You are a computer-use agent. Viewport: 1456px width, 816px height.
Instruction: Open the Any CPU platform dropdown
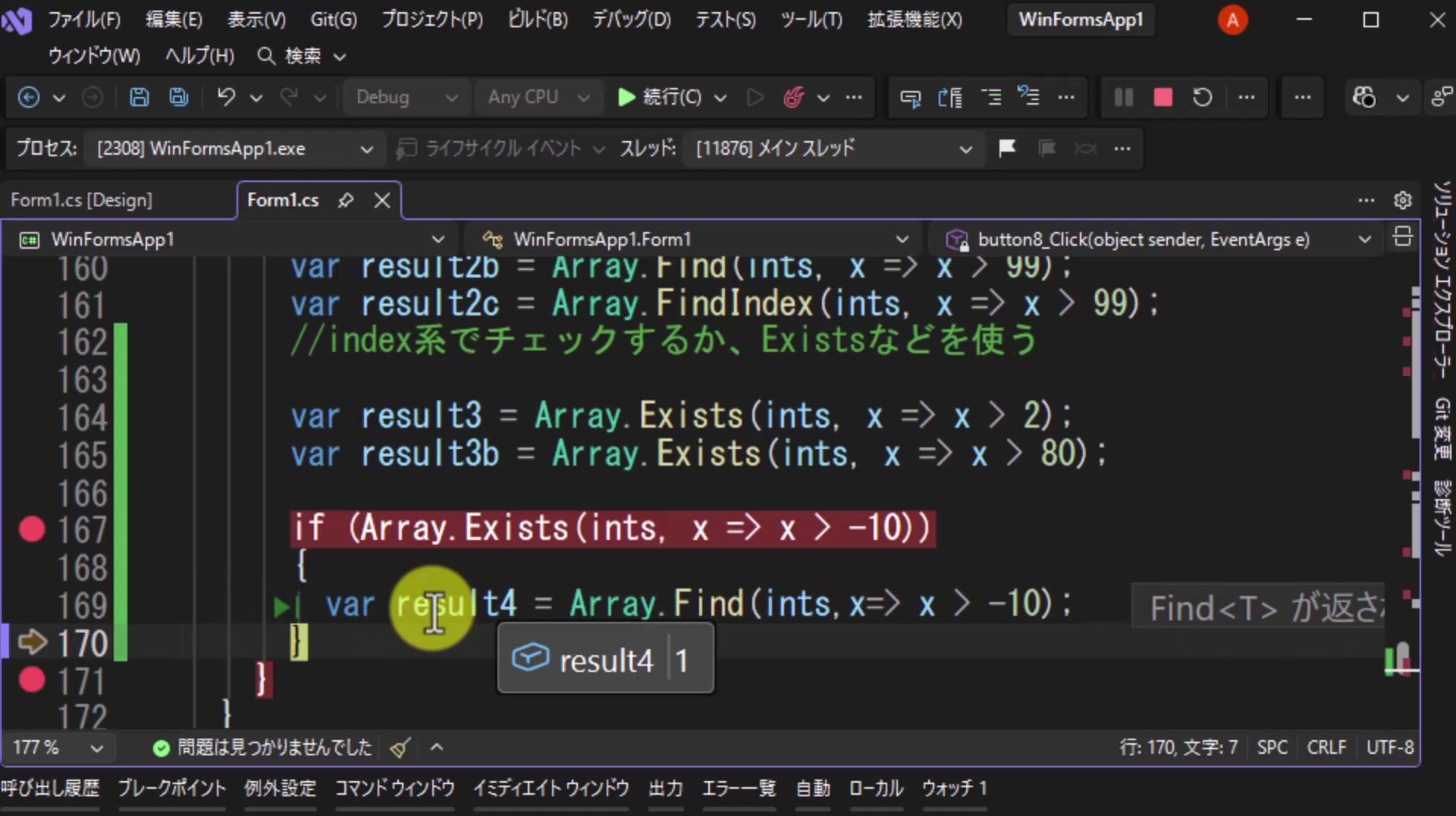[539, 97]
